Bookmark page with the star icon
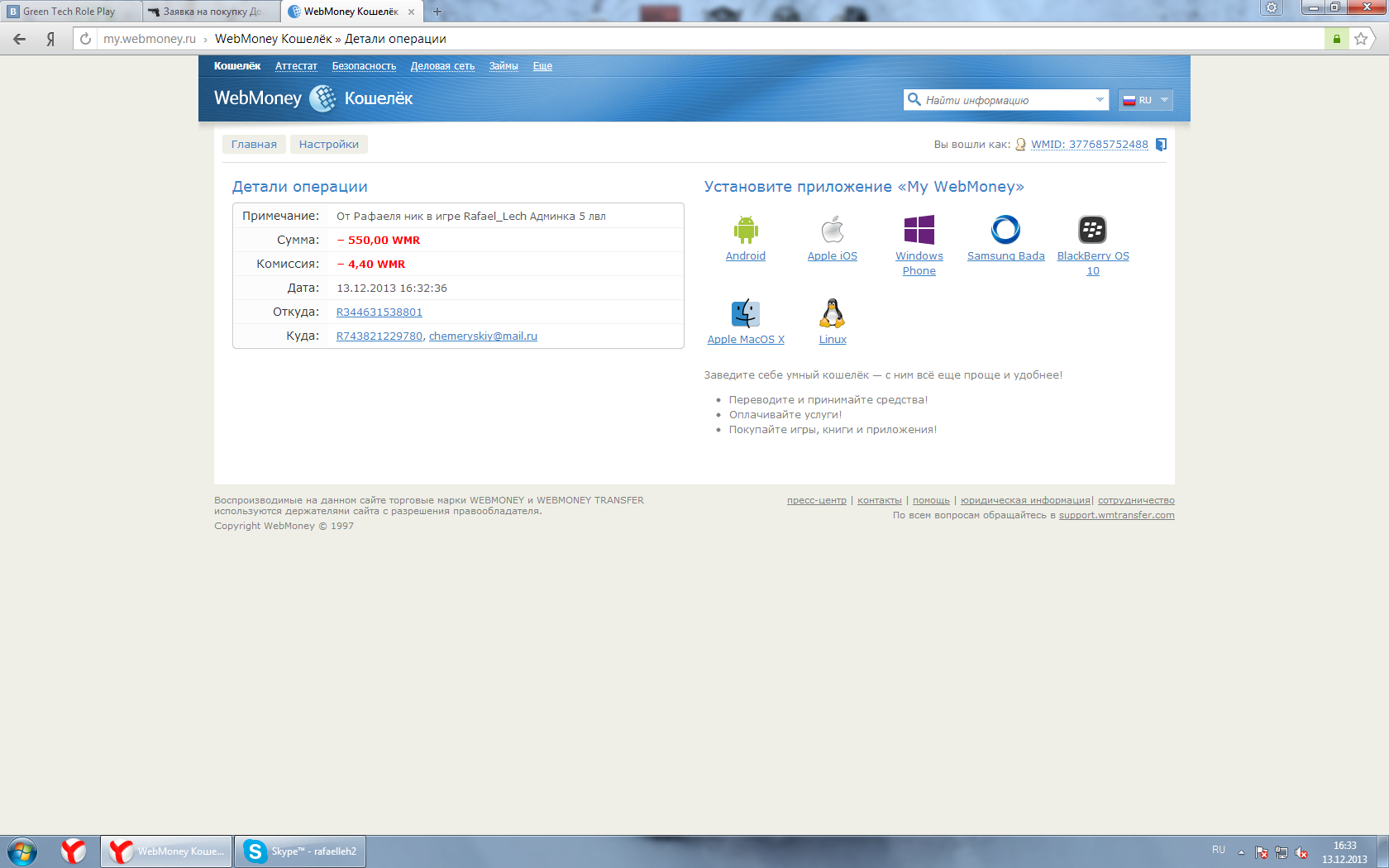The height and width of the screenshot is (868, 1389). pos(1361,39)
